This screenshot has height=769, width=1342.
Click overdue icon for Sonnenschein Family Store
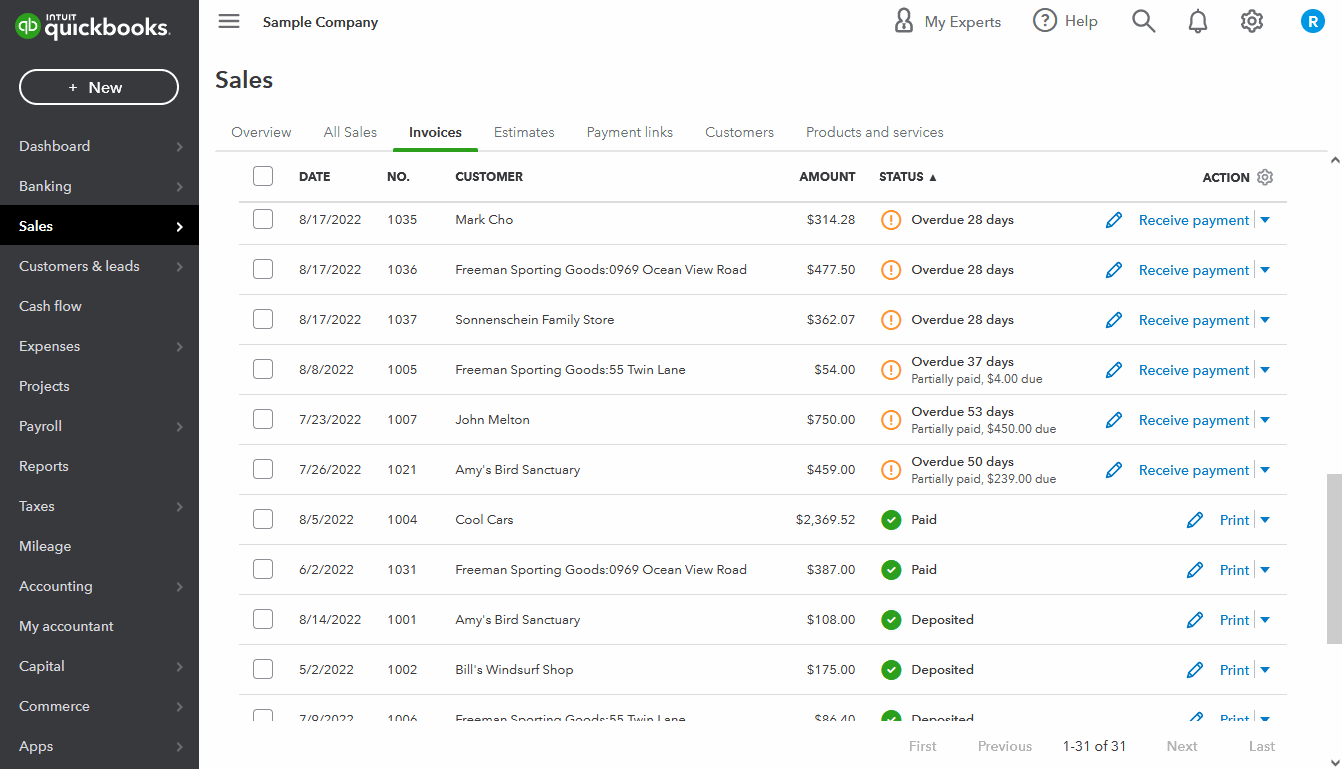coord(891,320)
